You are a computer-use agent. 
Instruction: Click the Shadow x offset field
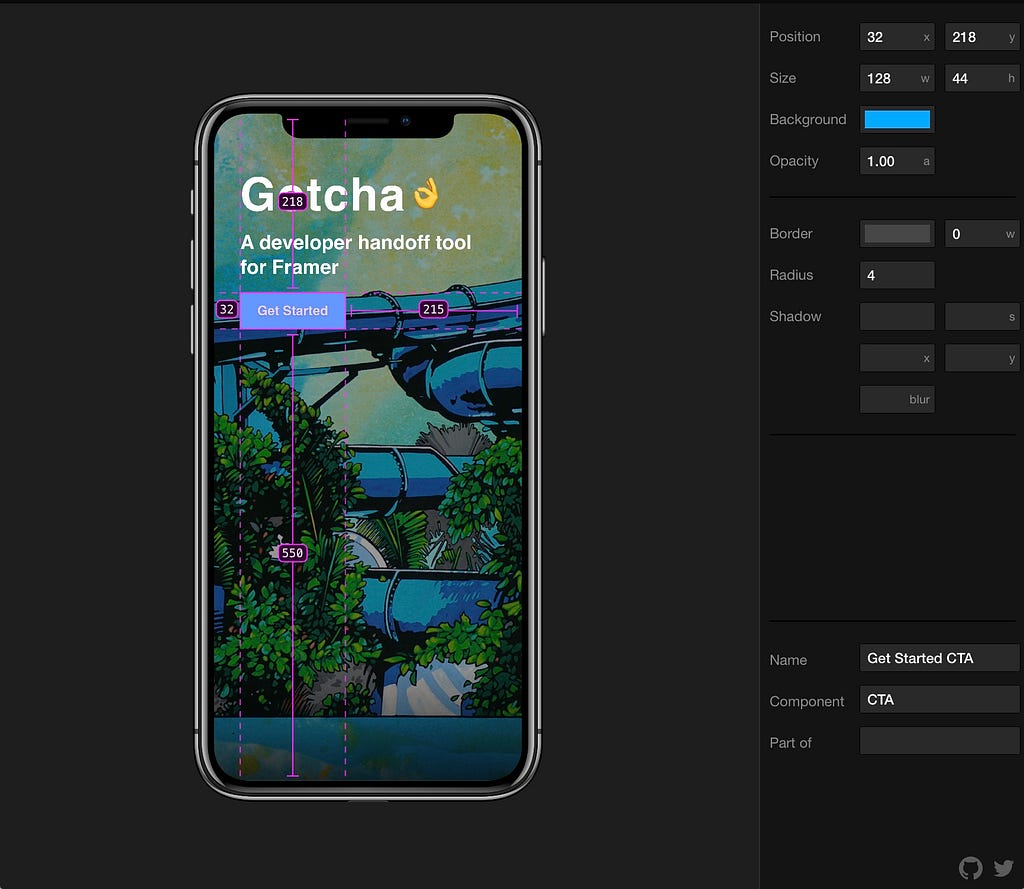click(897, 358)
